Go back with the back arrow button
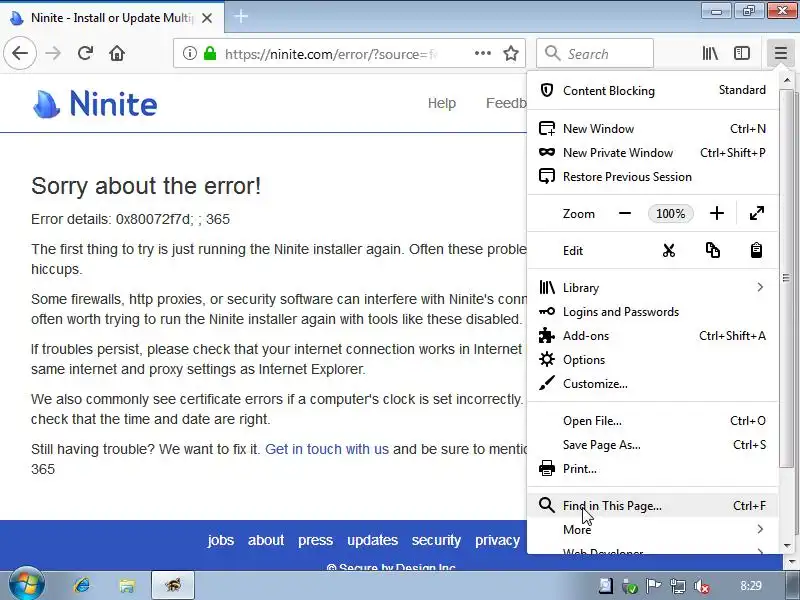 pos(20,53)
